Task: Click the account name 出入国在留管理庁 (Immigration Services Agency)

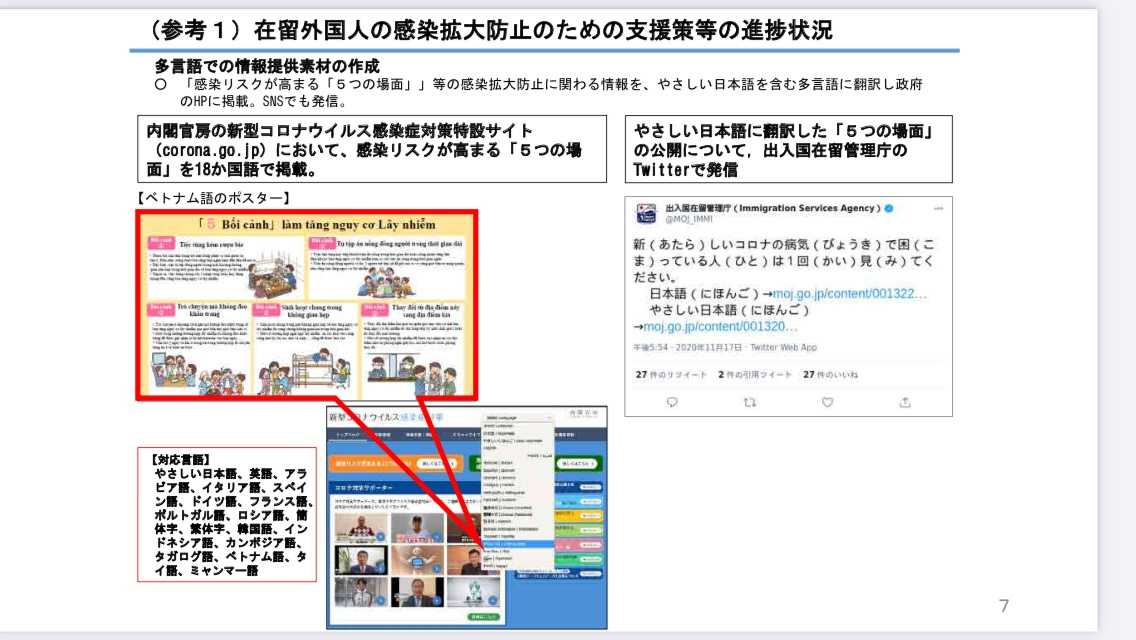Action: (x=773, y=208)
